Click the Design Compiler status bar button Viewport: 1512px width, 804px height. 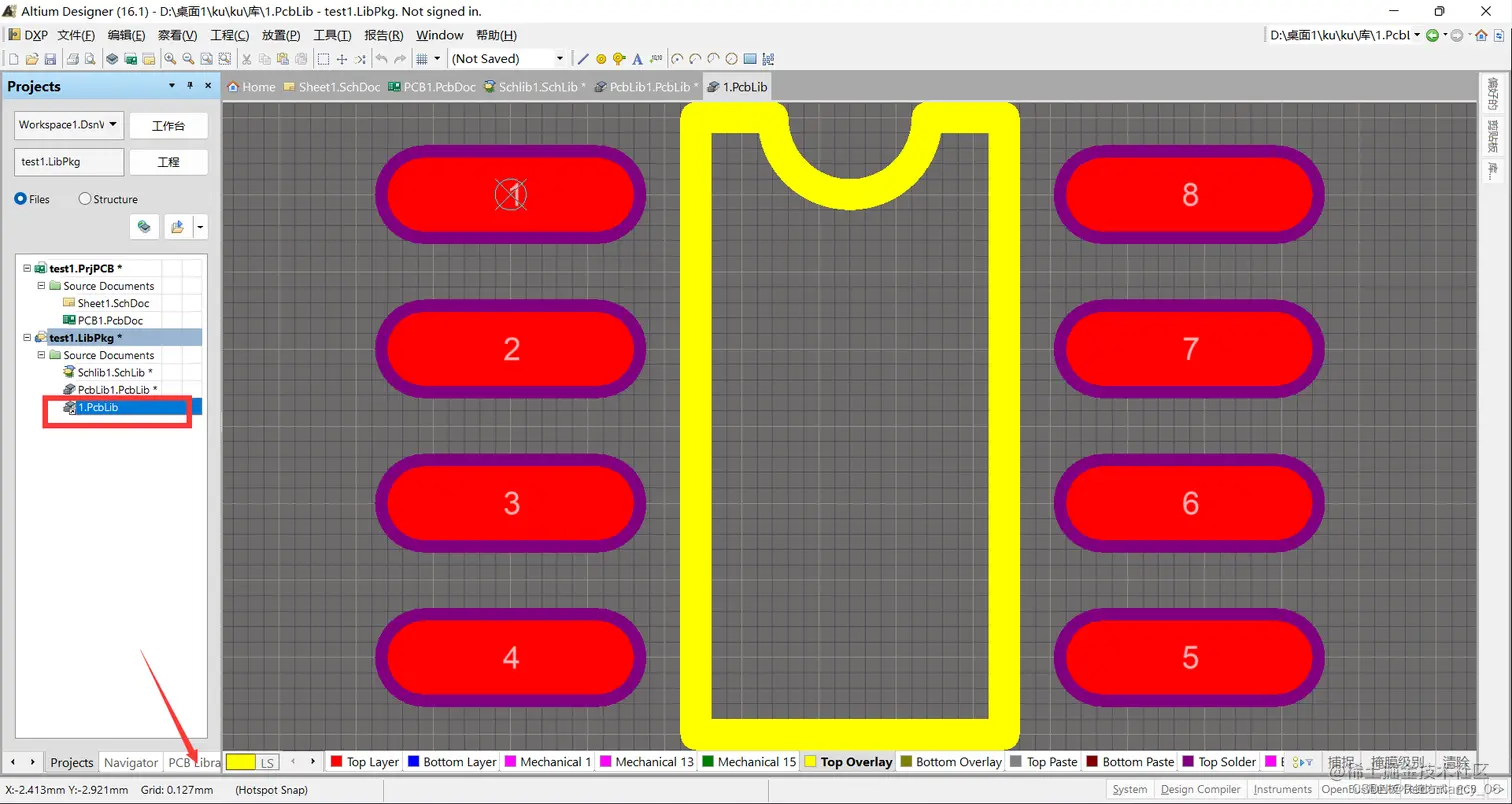click(x=1200, y=789)
